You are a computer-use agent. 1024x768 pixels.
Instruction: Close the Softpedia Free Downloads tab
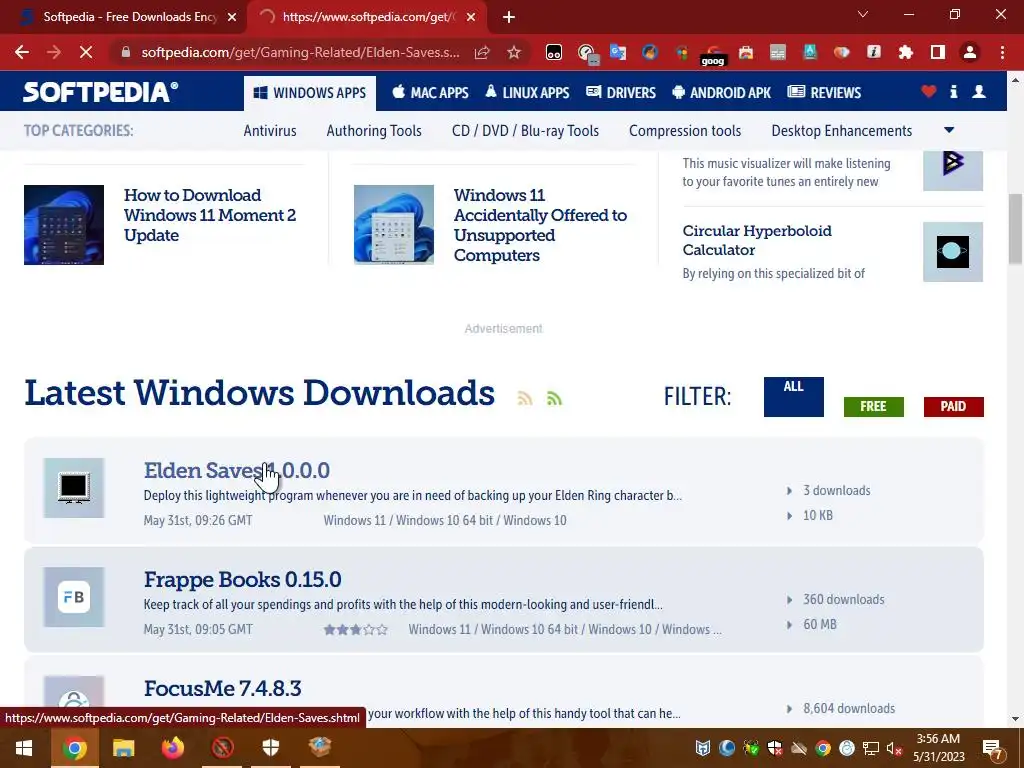click(232, 17)
